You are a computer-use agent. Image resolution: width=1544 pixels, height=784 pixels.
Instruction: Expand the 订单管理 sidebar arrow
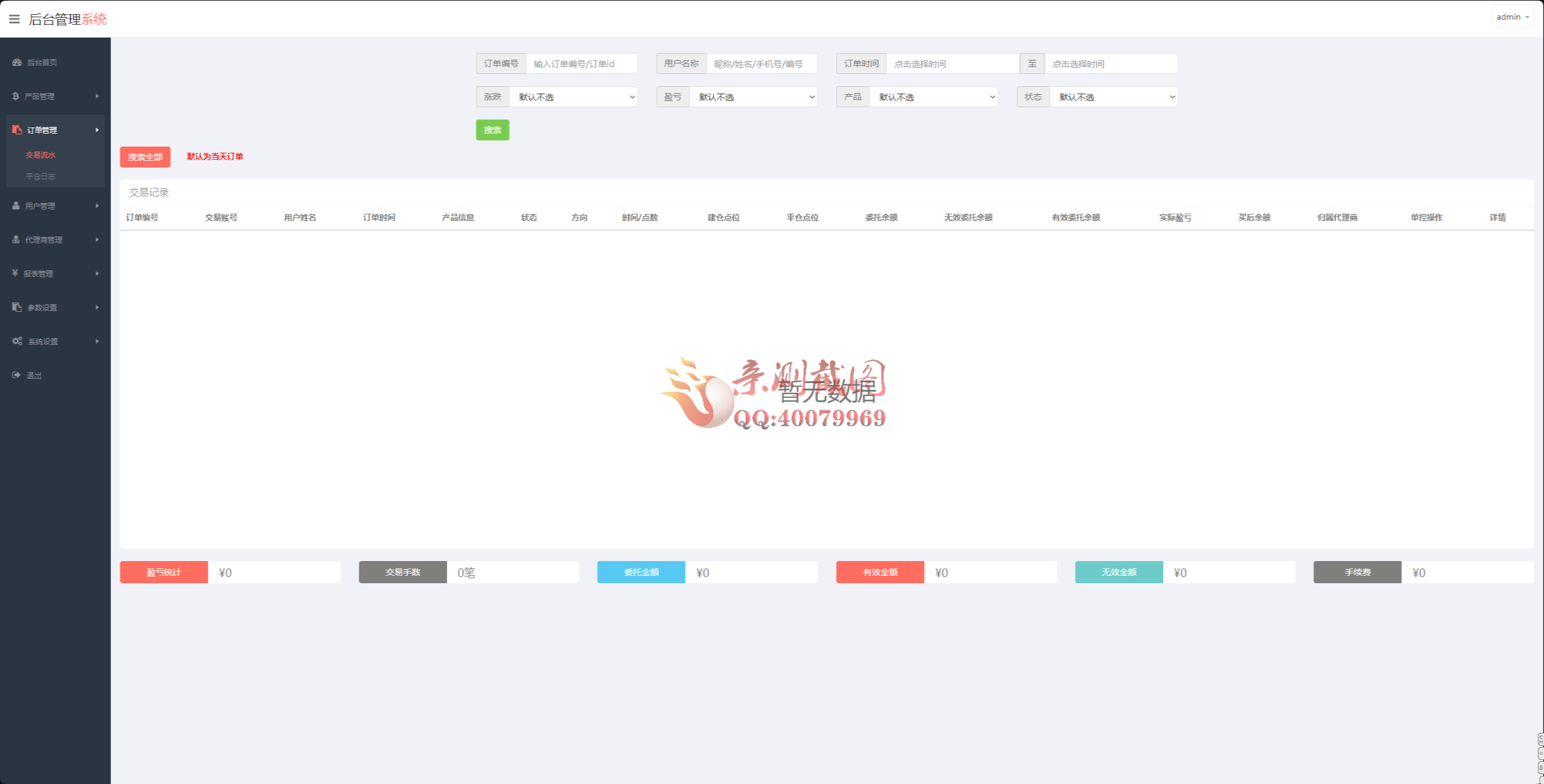click(97, 130)
